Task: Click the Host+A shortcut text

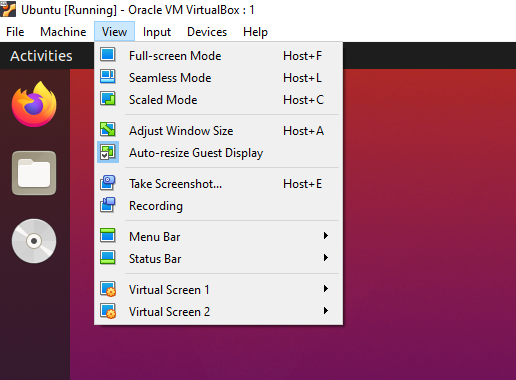Action: coord(303,131)
